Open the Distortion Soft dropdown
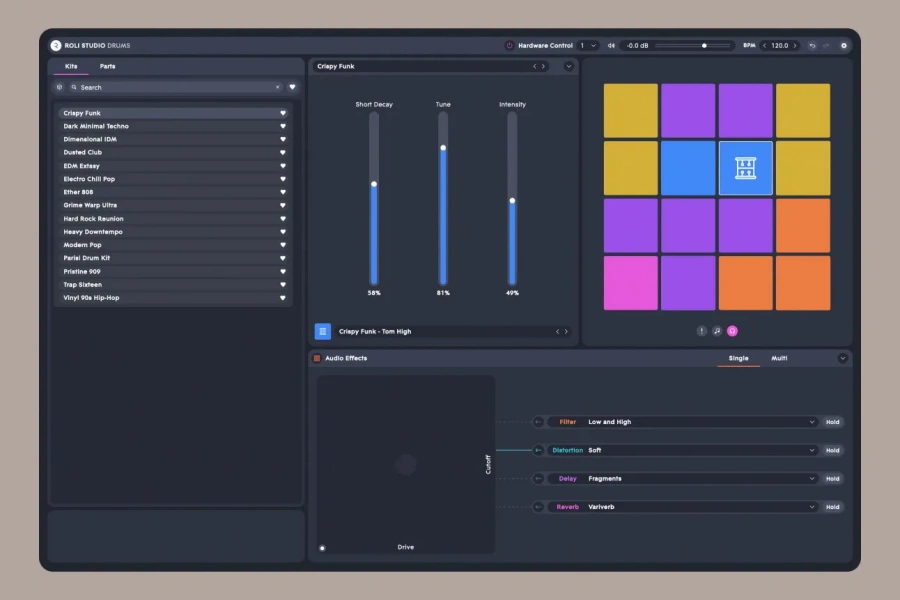The image size is (900, 600). pyautogui.click(x=683, y=450)
